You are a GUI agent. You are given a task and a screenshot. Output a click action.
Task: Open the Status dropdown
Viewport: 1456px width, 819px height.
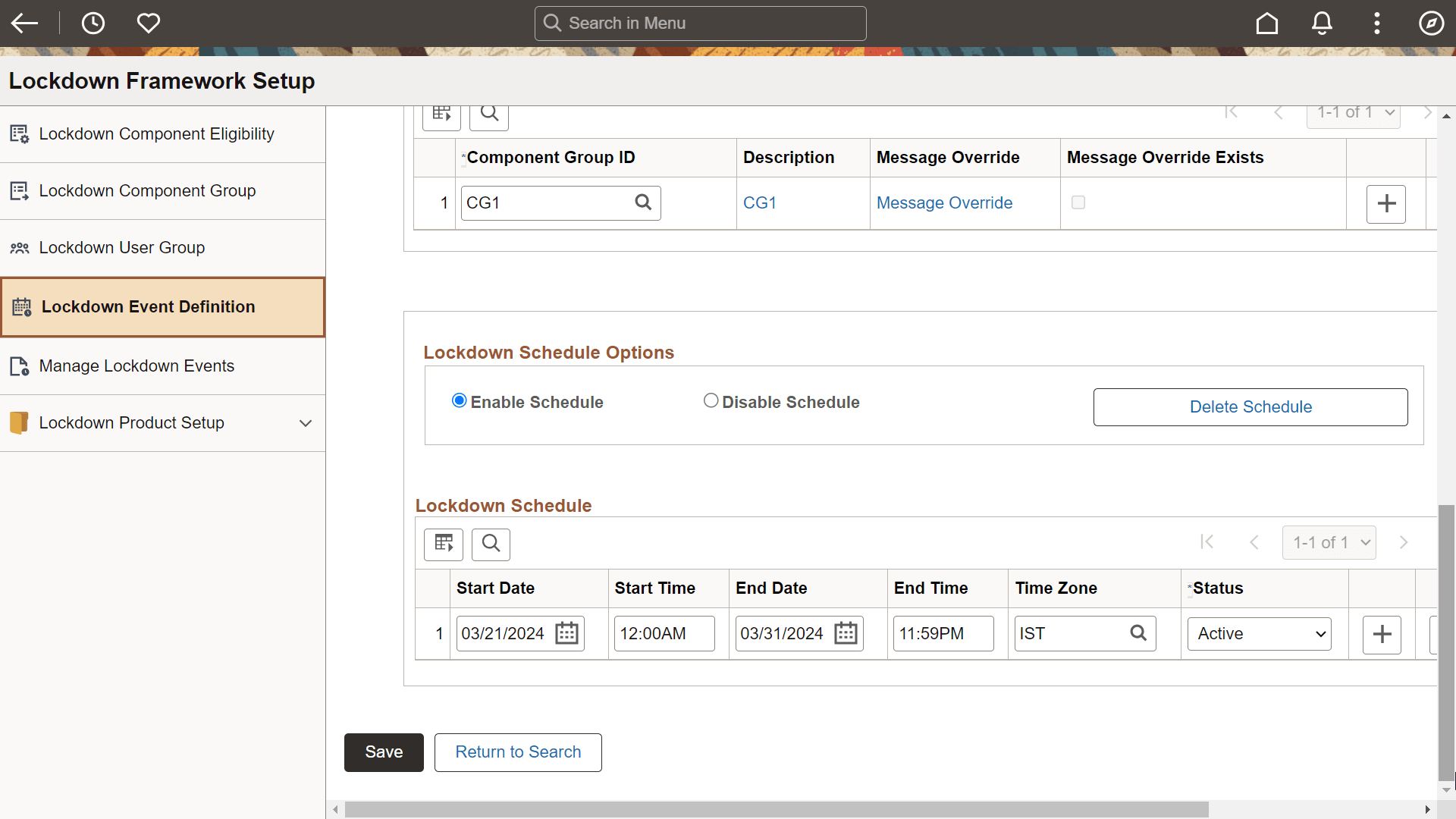click(x=1259, y=634)
